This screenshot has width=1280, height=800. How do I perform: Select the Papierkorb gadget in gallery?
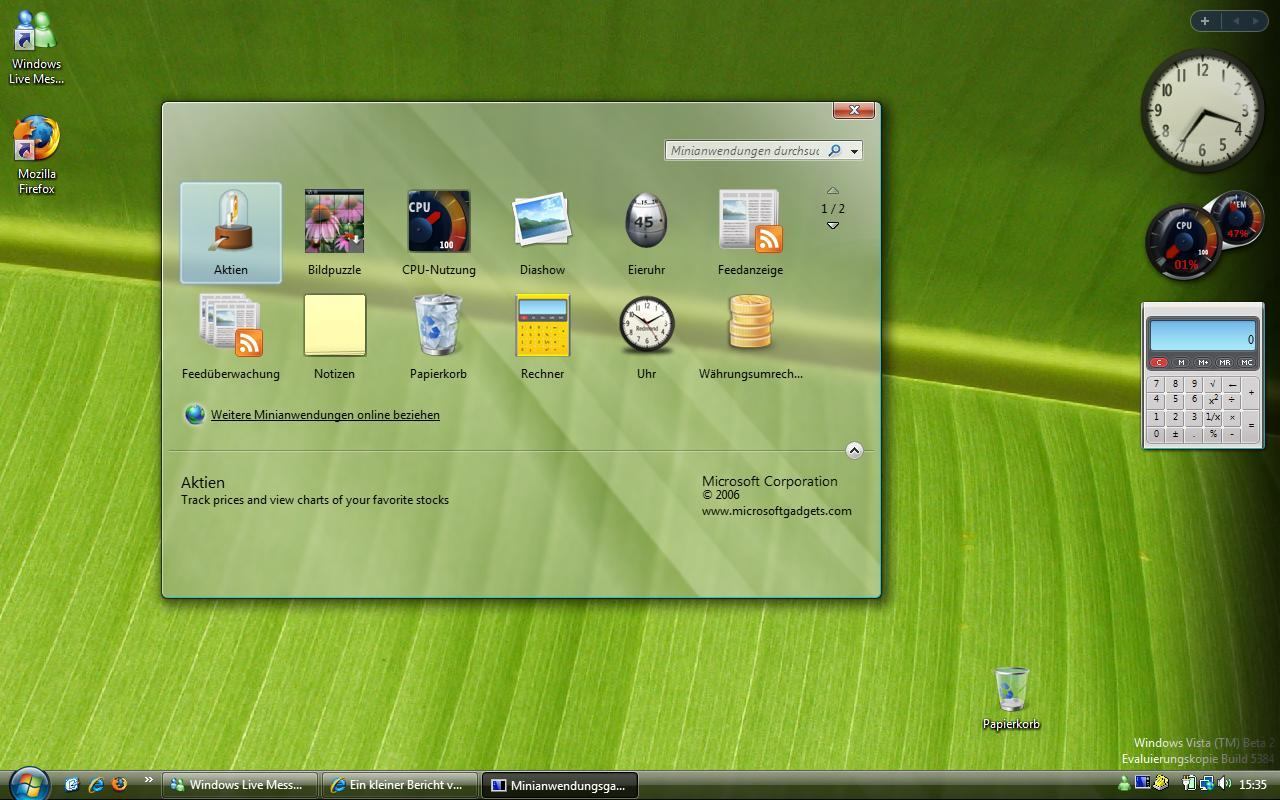[x=438, y=337]
